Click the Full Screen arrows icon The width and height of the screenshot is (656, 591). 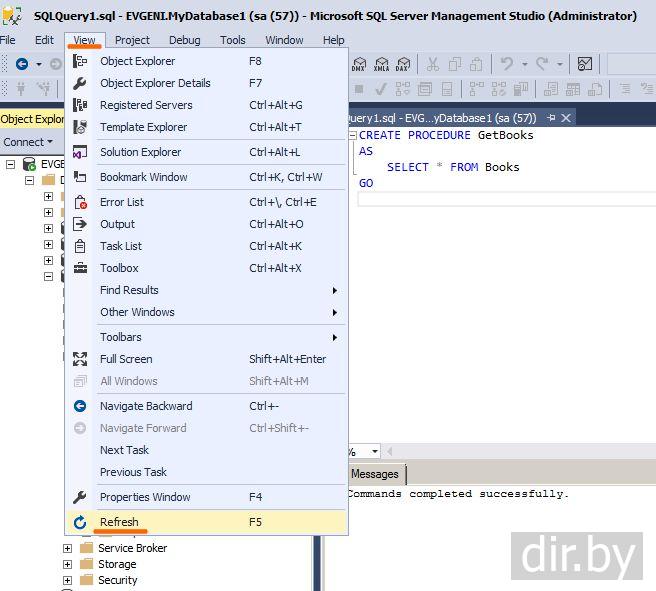pos(79,359)
